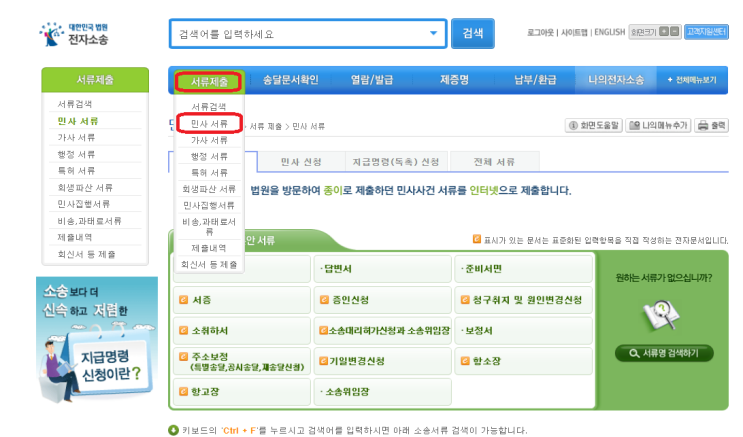This screenshot has height=437, width=743.
Task: Expand the search box dropdown arrow
Action: (433, 34)
